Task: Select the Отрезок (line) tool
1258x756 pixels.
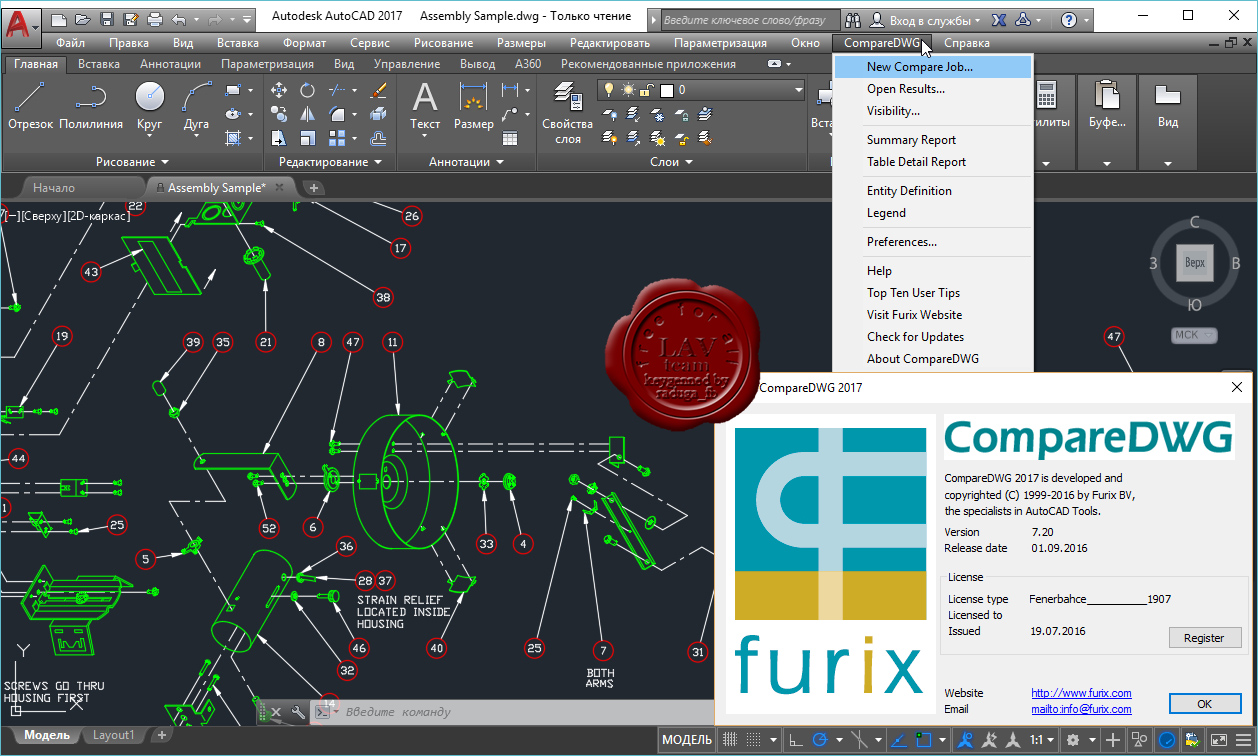Action: click(30, 105)
